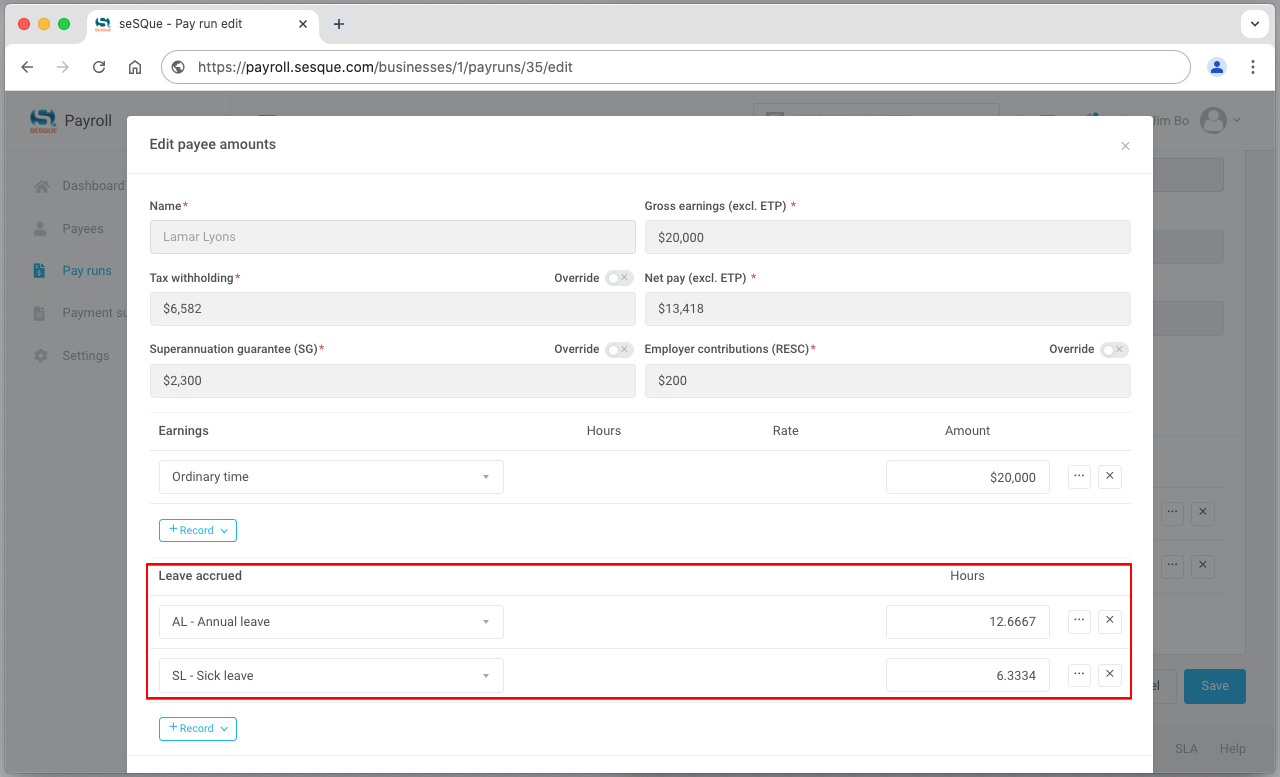1280x777 pixels.
Task: Go to the browser home page
Action: (x=135, y=67)
